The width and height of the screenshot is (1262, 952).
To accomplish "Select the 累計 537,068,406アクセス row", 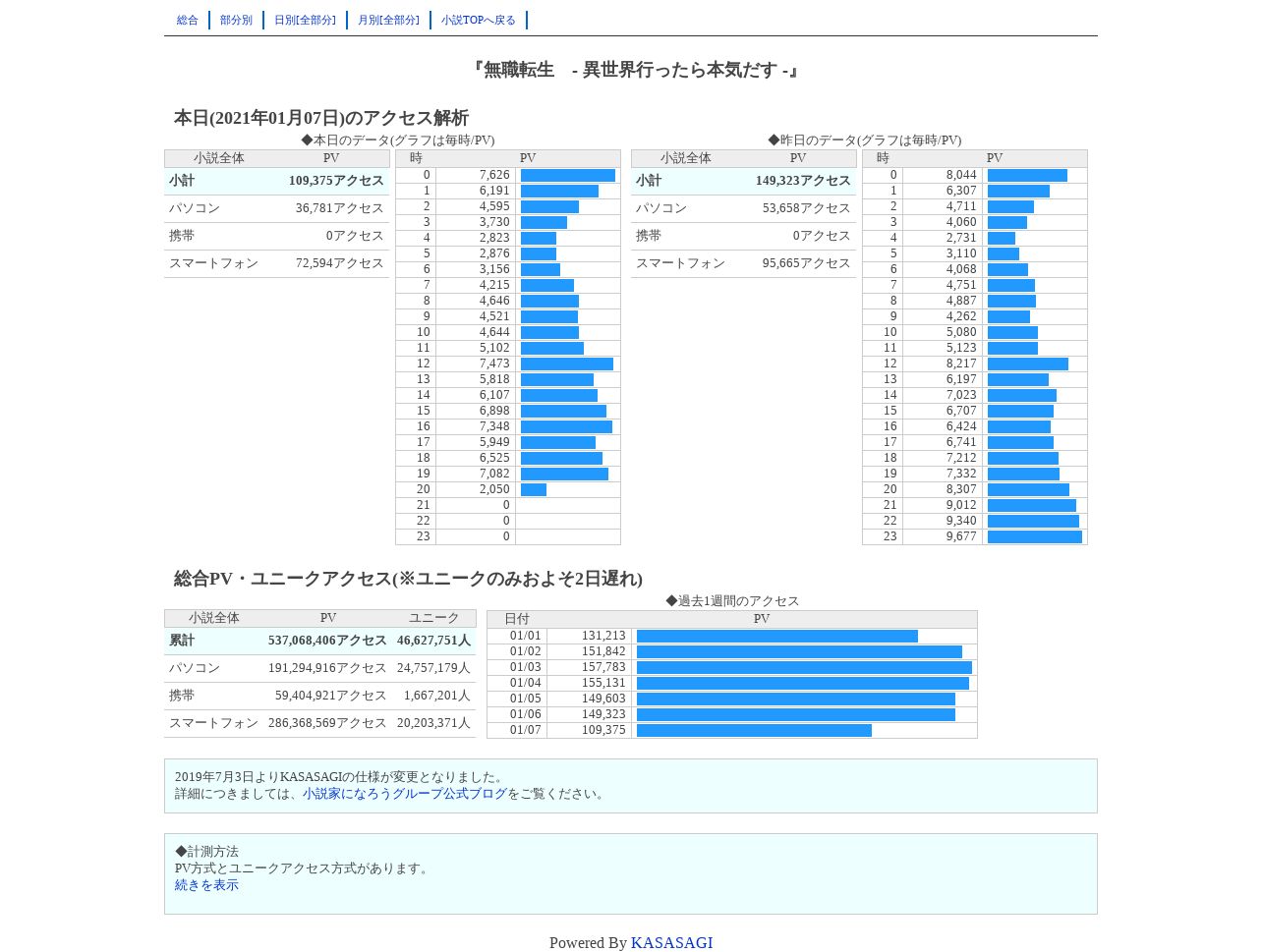I will 319,641.
